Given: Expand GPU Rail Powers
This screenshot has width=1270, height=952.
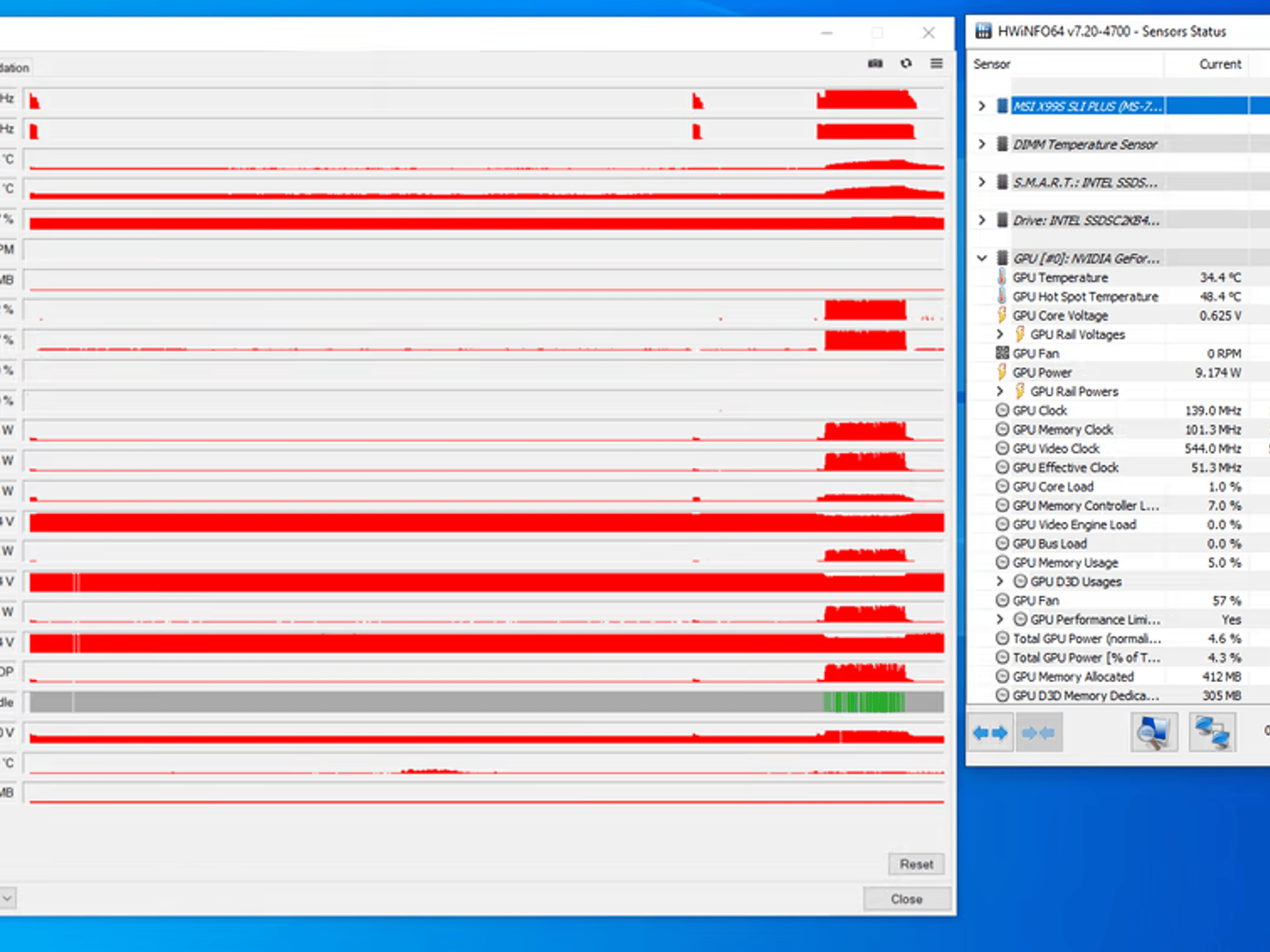Looking at the screenshot, I should (x=1000, y=391).
